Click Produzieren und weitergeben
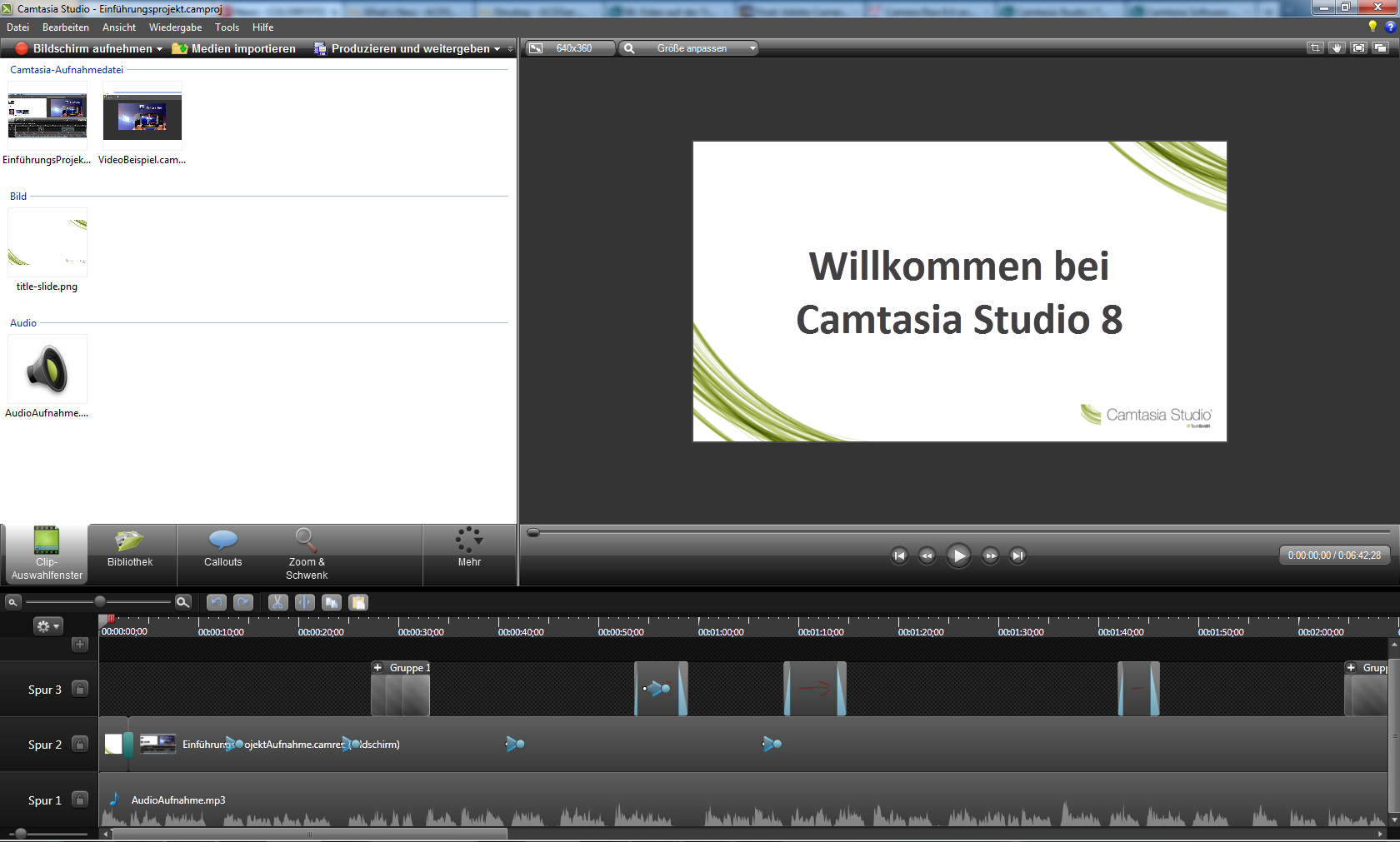This screenshot has width=1400, height=842. [402, 48]
